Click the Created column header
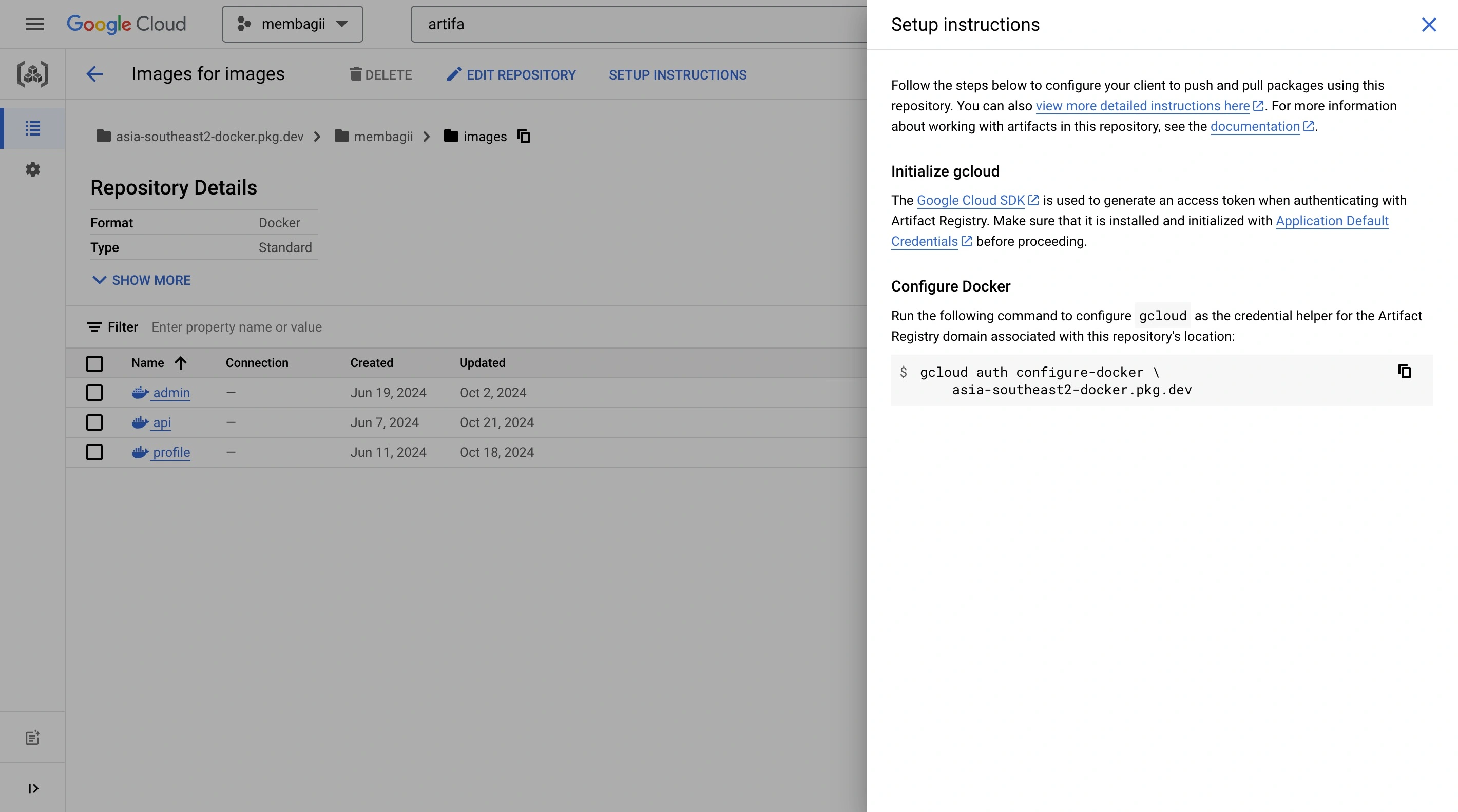 pos(371,363)
